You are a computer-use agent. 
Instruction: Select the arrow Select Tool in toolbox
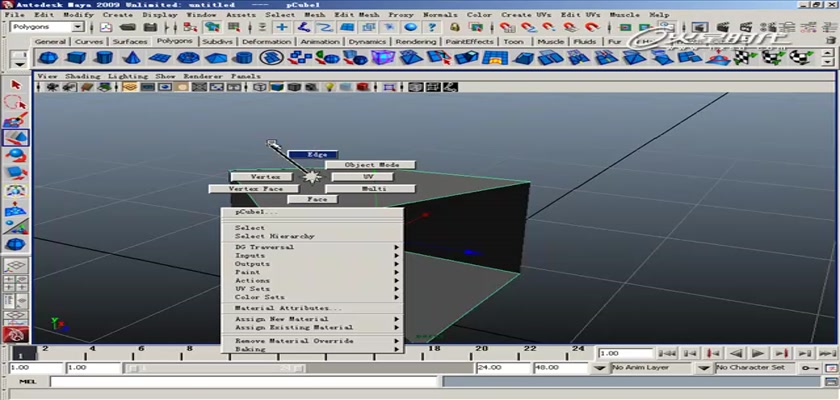click(15, 86)
